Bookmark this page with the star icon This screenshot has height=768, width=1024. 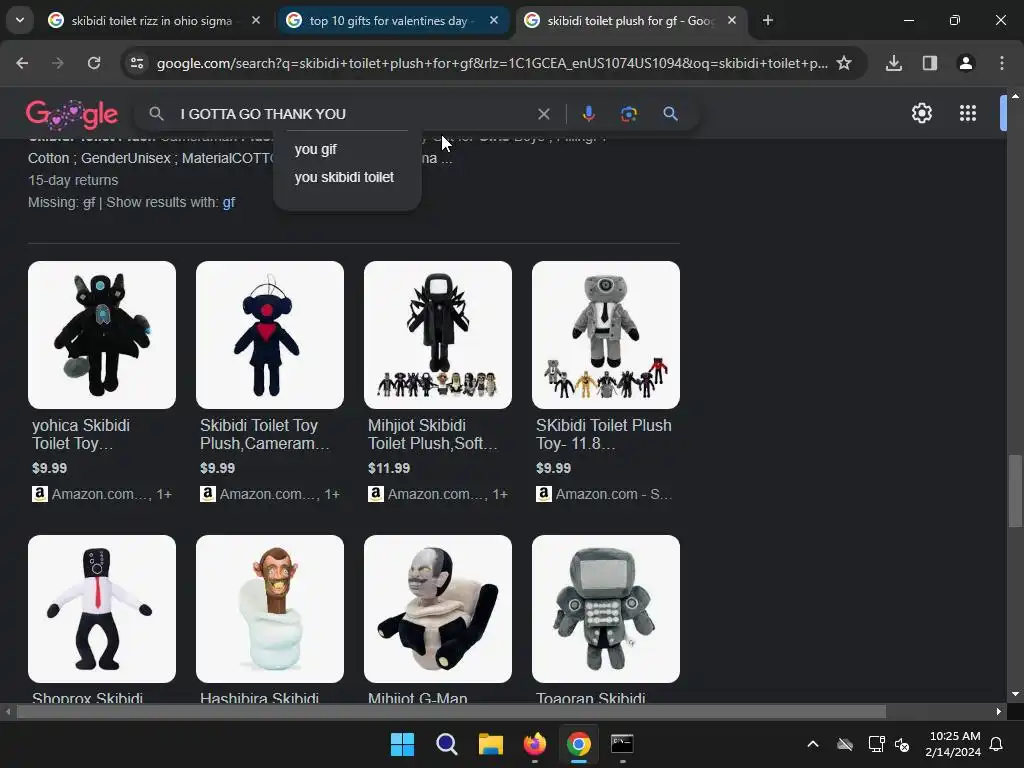click(844, 63)
